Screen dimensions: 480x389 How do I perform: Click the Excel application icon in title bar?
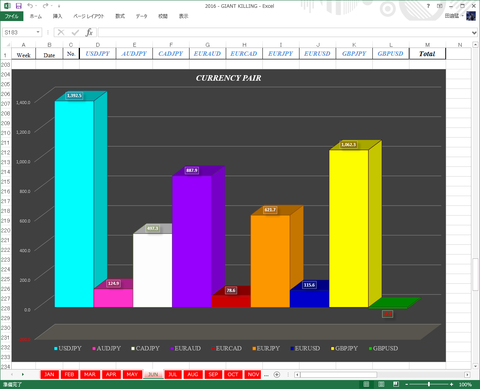coord(7,6)
